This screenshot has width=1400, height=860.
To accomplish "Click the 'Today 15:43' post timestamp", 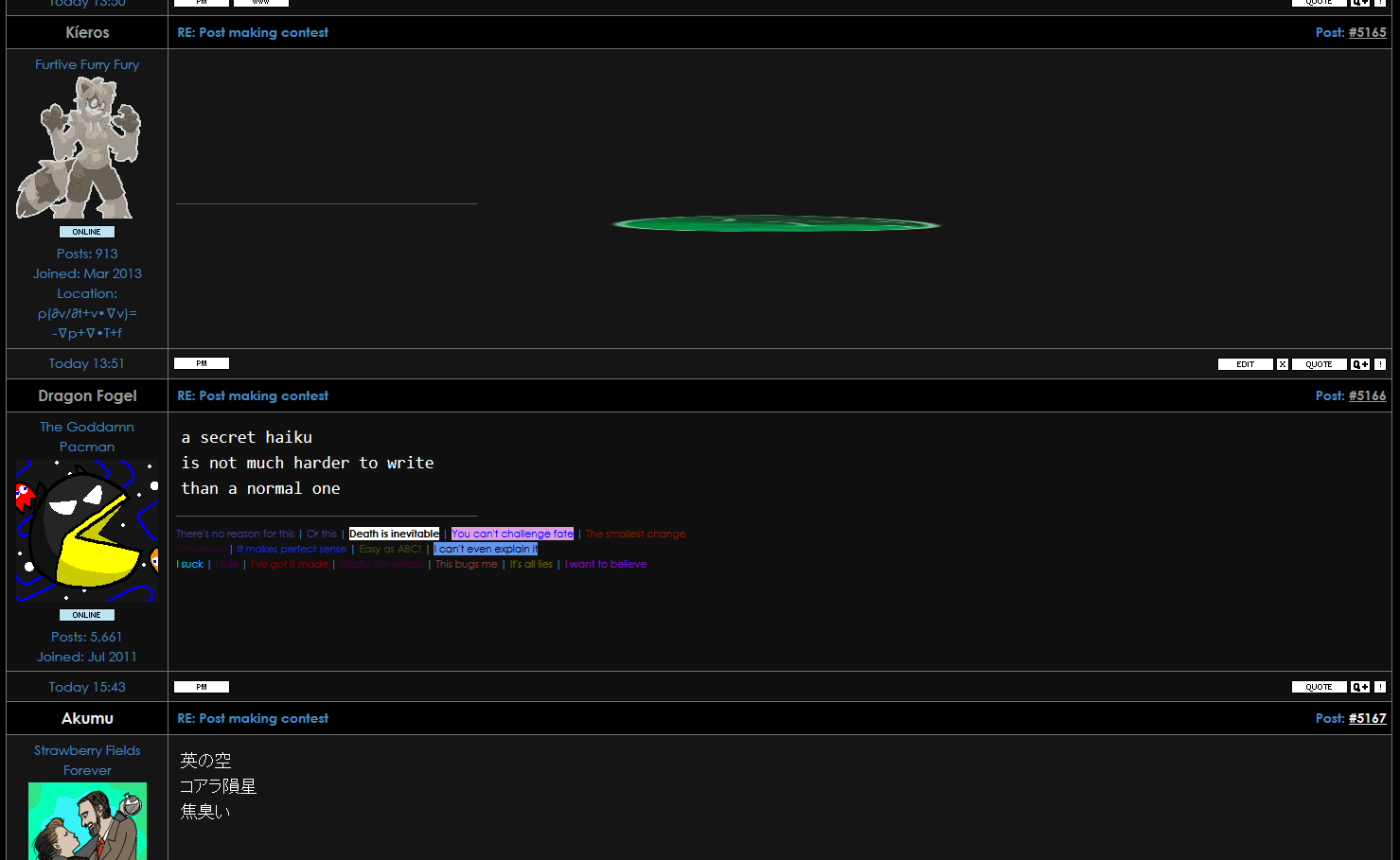I will click(x=87, y=687).
